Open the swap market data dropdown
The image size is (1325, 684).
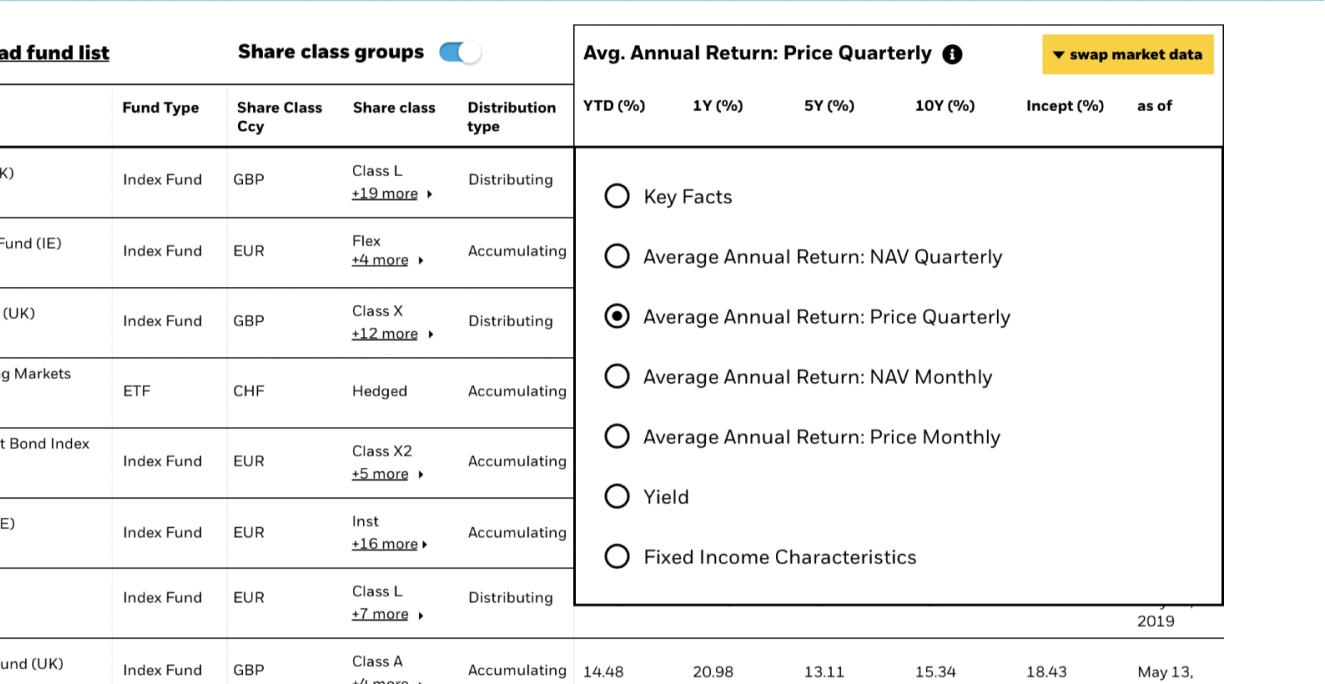click(x=1127, y=55)
